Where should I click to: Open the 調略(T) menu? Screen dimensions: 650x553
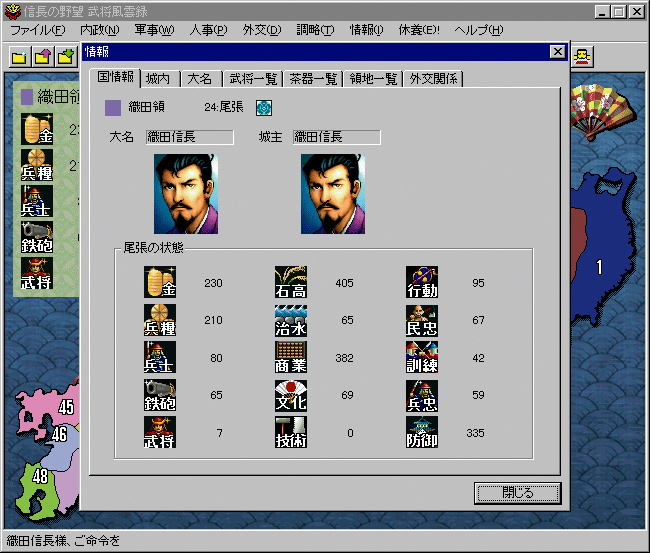point(315,30)
